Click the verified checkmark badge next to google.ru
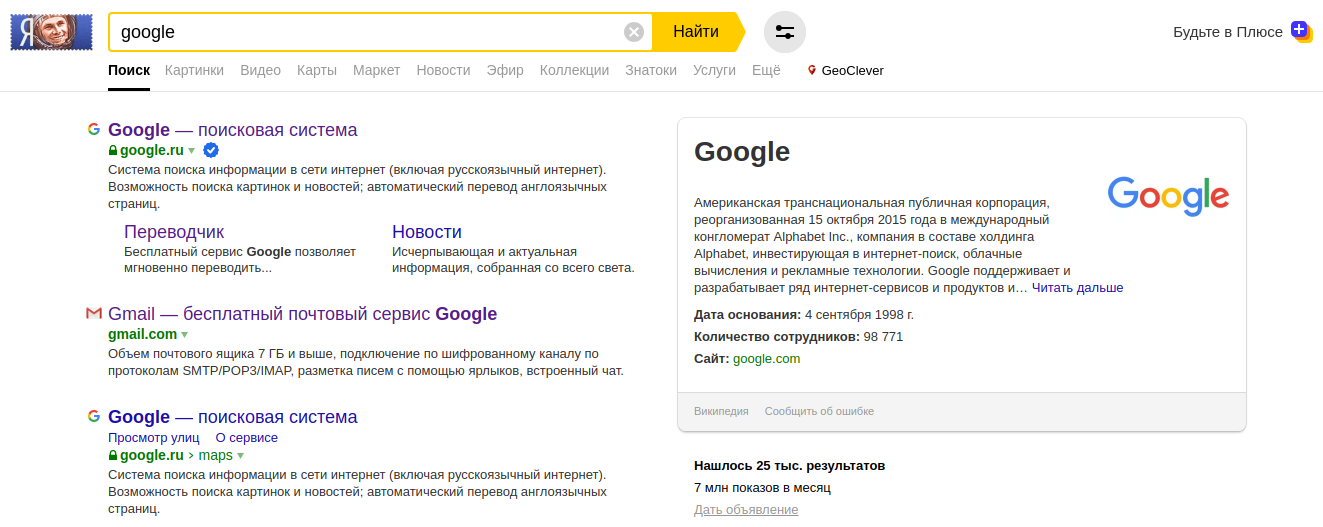 click(x=211, y=150)
